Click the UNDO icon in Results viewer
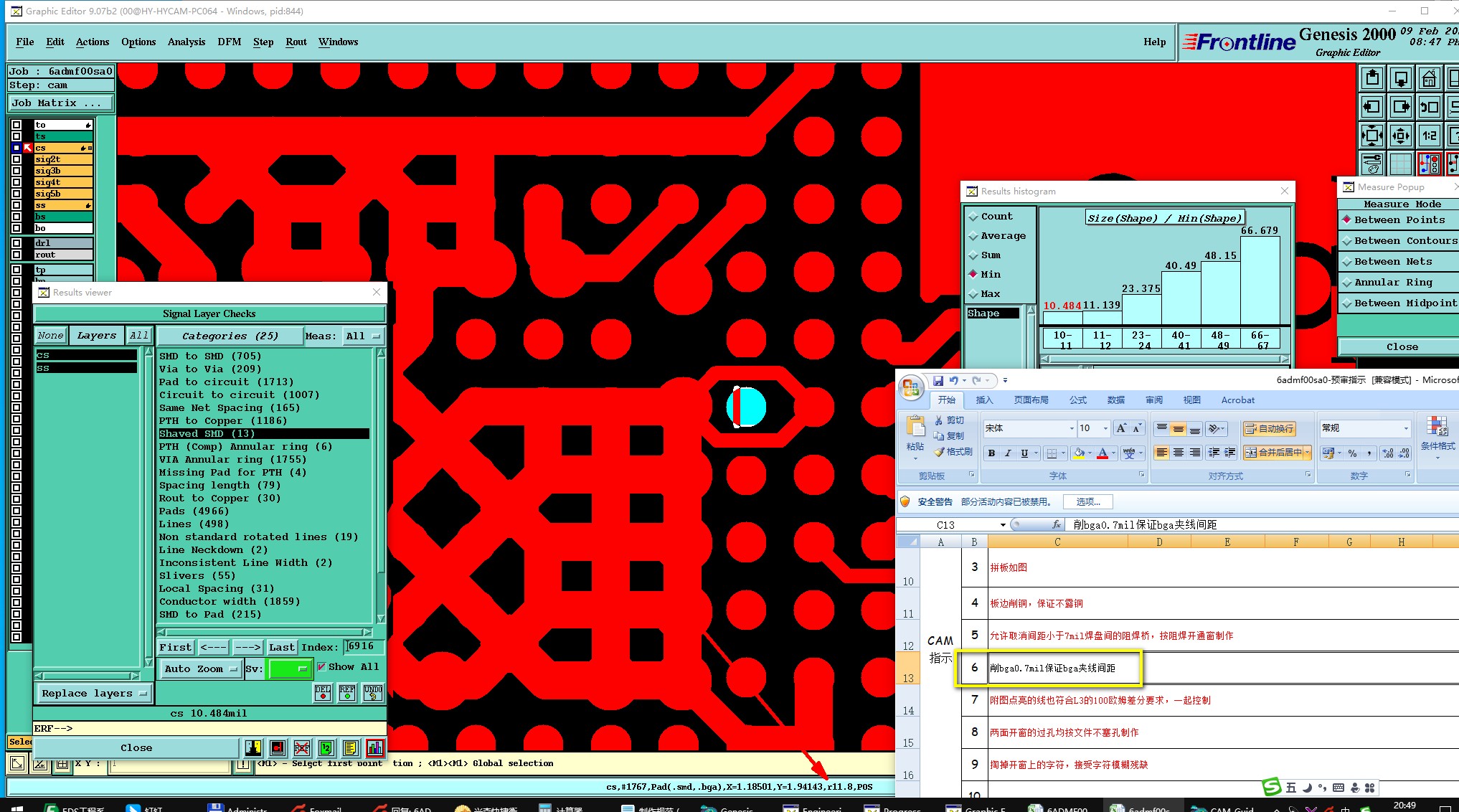 tap(373, 692)
